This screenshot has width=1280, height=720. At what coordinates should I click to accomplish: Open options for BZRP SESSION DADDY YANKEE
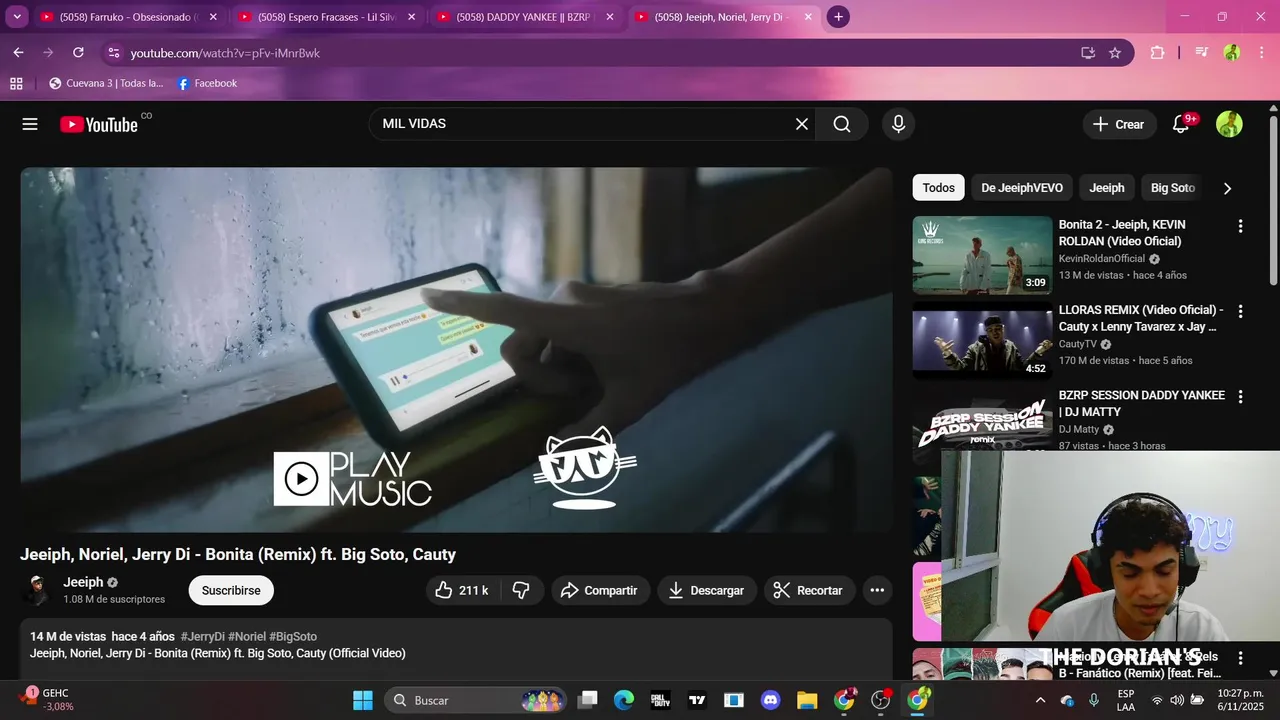point(1240,396)
